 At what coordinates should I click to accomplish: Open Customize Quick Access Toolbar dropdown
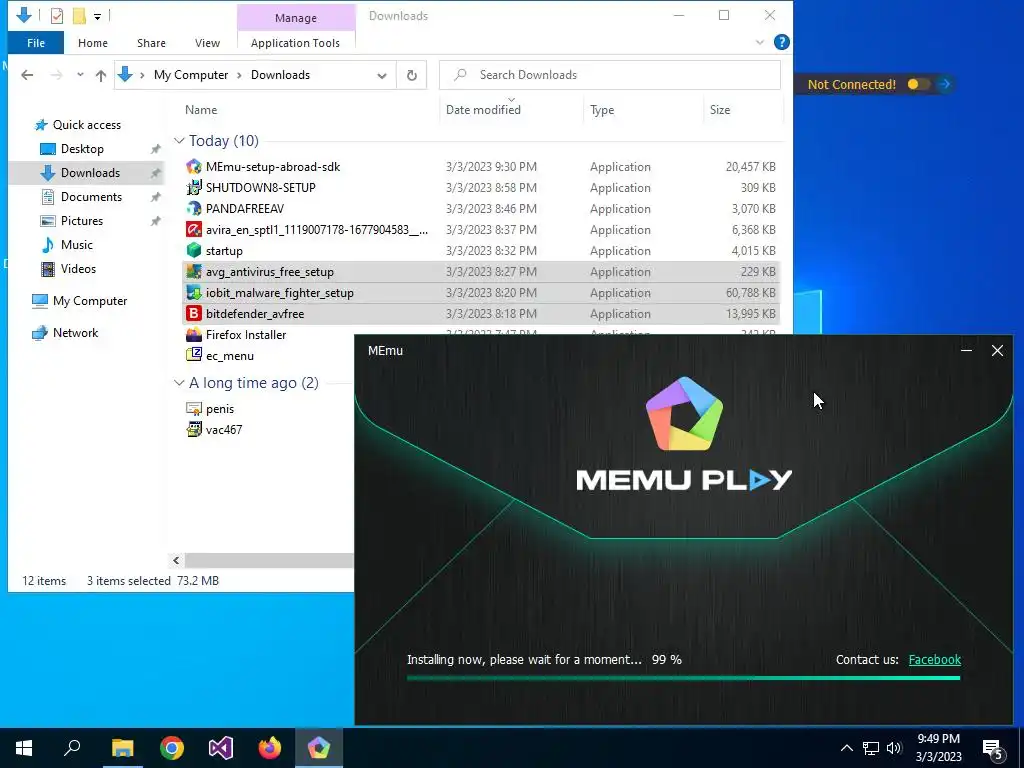(97, 16)
